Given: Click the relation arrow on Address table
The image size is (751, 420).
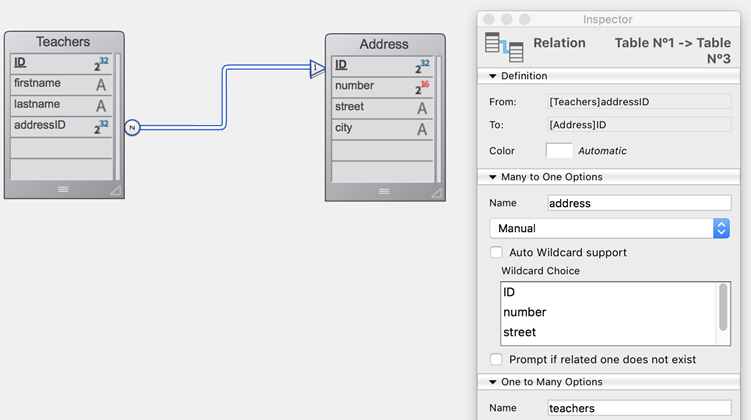Looking at the screenshot, I should (x=317, y=68).
